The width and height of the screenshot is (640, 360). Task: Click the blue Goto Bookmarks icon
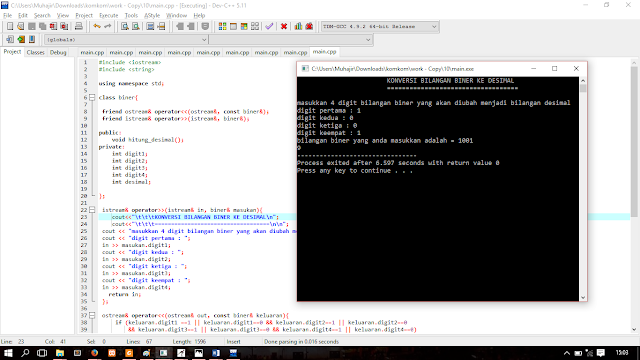32,40
